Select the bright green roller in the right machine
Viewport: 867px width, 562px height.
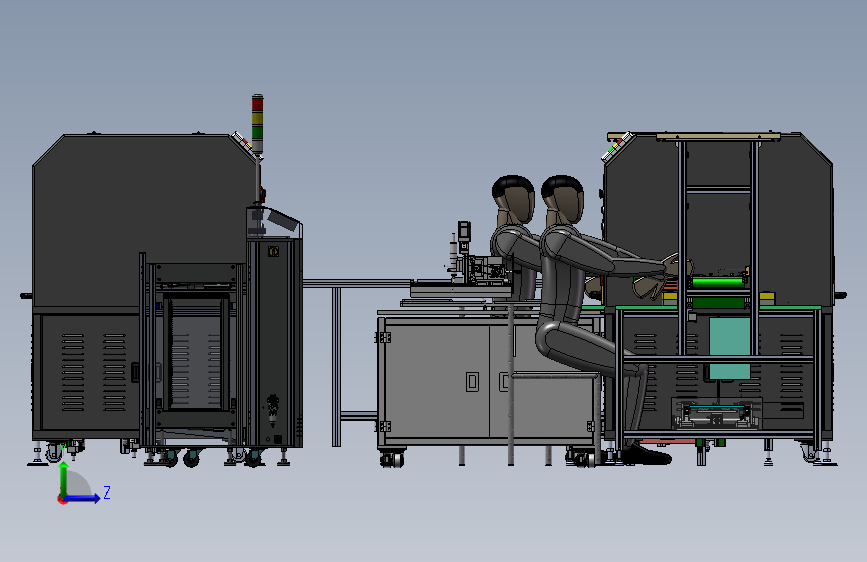pyautogui.click(x=719, y=283)
